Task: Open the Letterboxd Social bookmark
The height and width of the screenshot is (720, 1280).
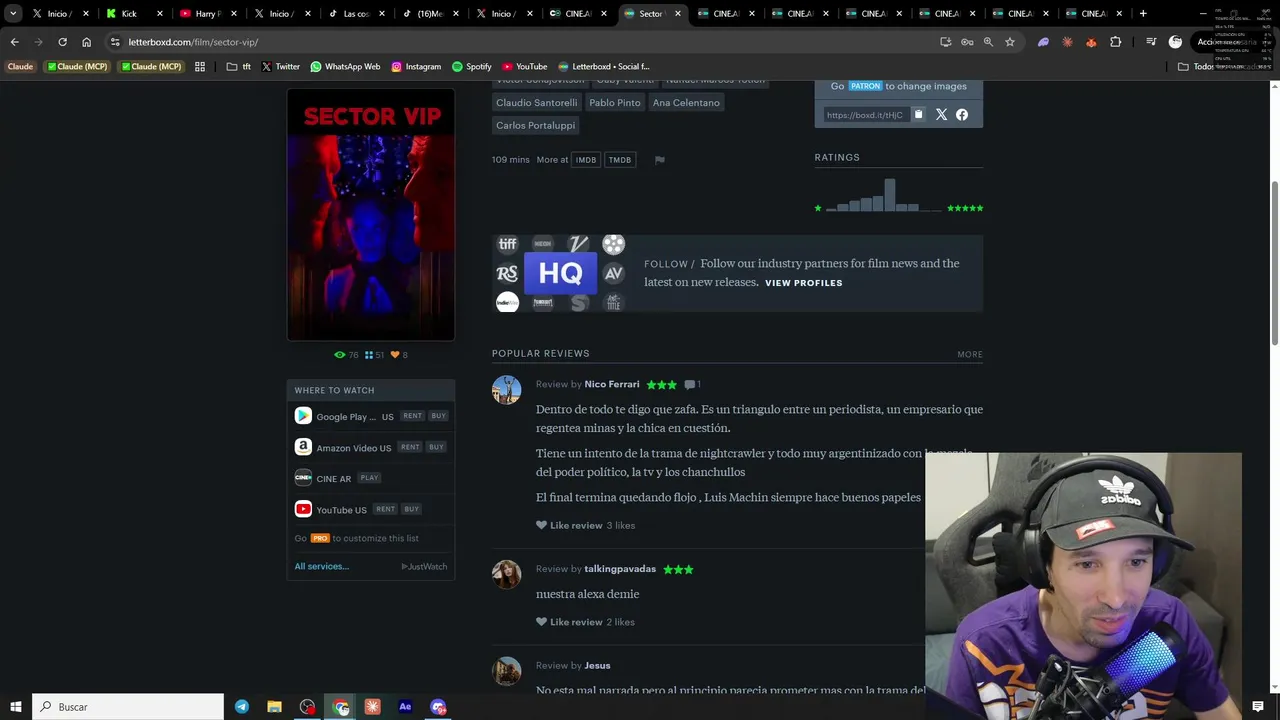Action: point(604,67)
